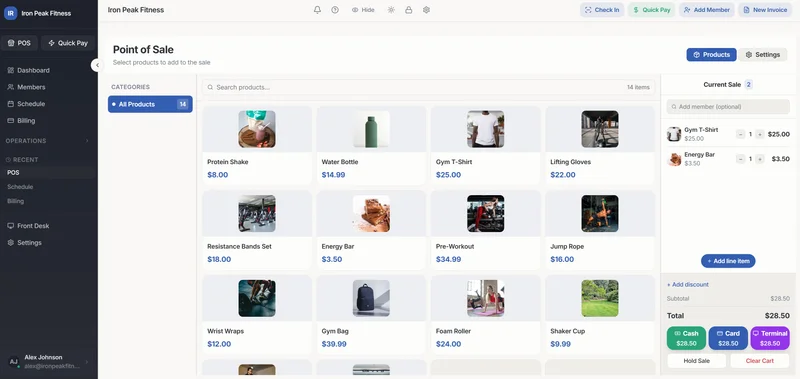Click the $39.99 Gym Bag price
This screenshot has height=379, width=800.
tap(334, 344)
